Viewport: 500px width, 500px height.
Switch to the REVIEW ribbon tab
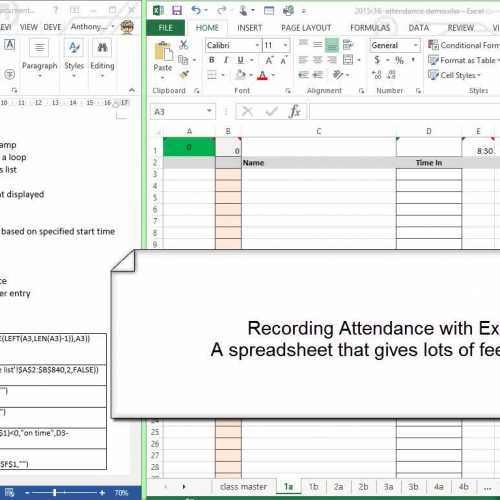(x=461, y=28)
